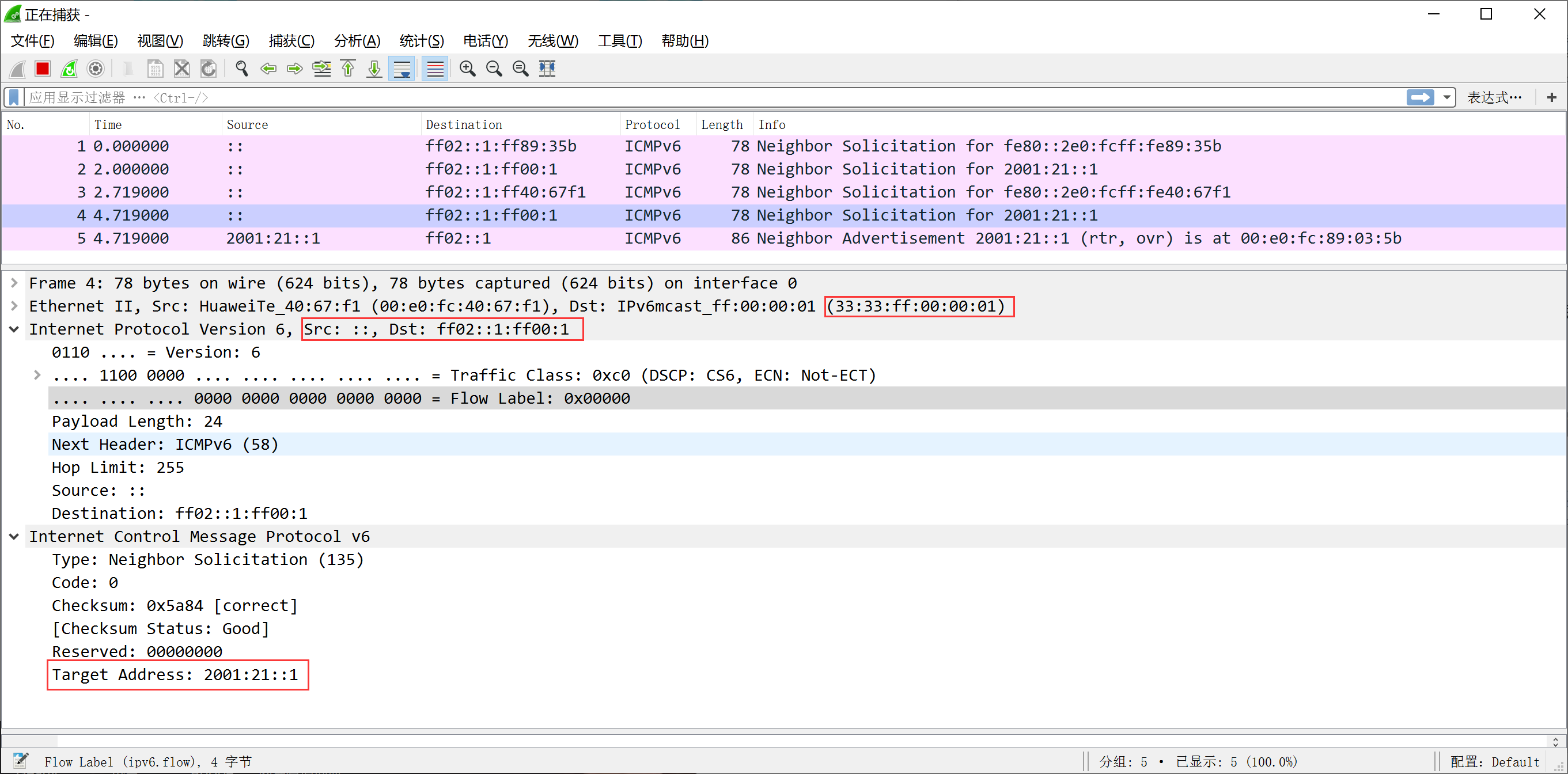Toggle packet list coloring rules
Viewport: 1568px width, 774px height.
coord(435,69)
